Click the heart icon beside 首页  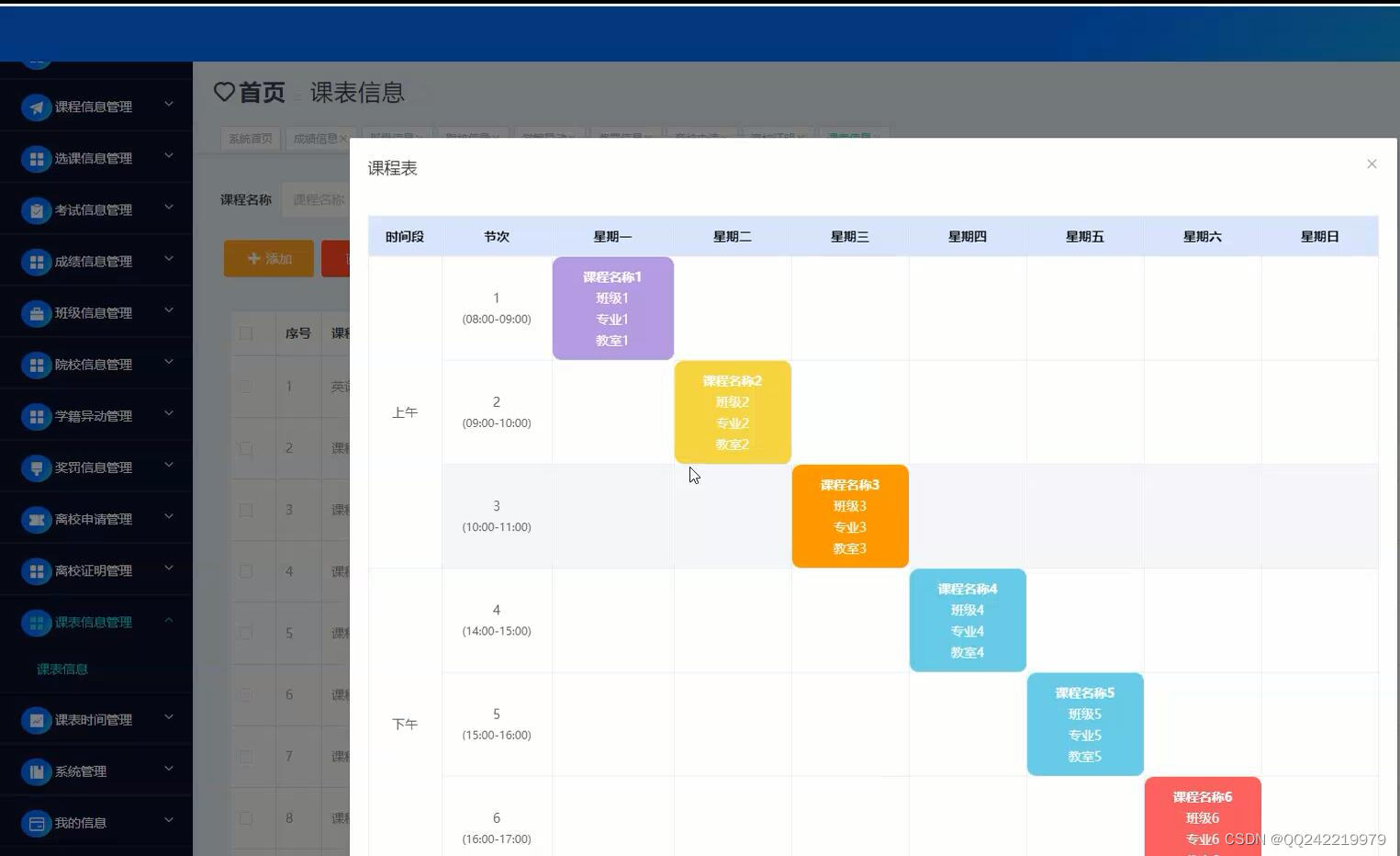[x=224, y=92]
